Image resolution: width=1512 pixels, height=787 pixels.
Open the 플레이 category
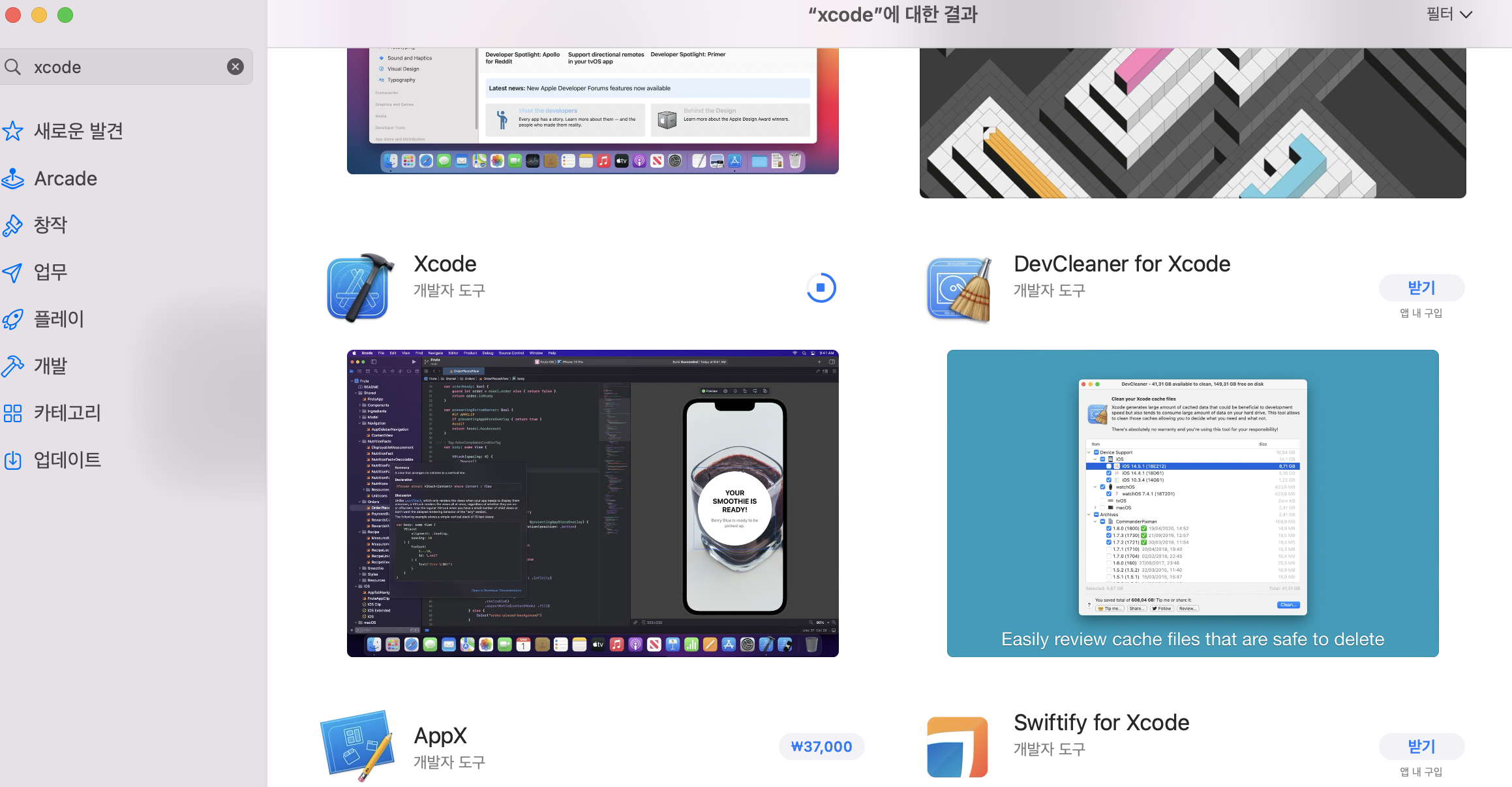pos(59,319)
